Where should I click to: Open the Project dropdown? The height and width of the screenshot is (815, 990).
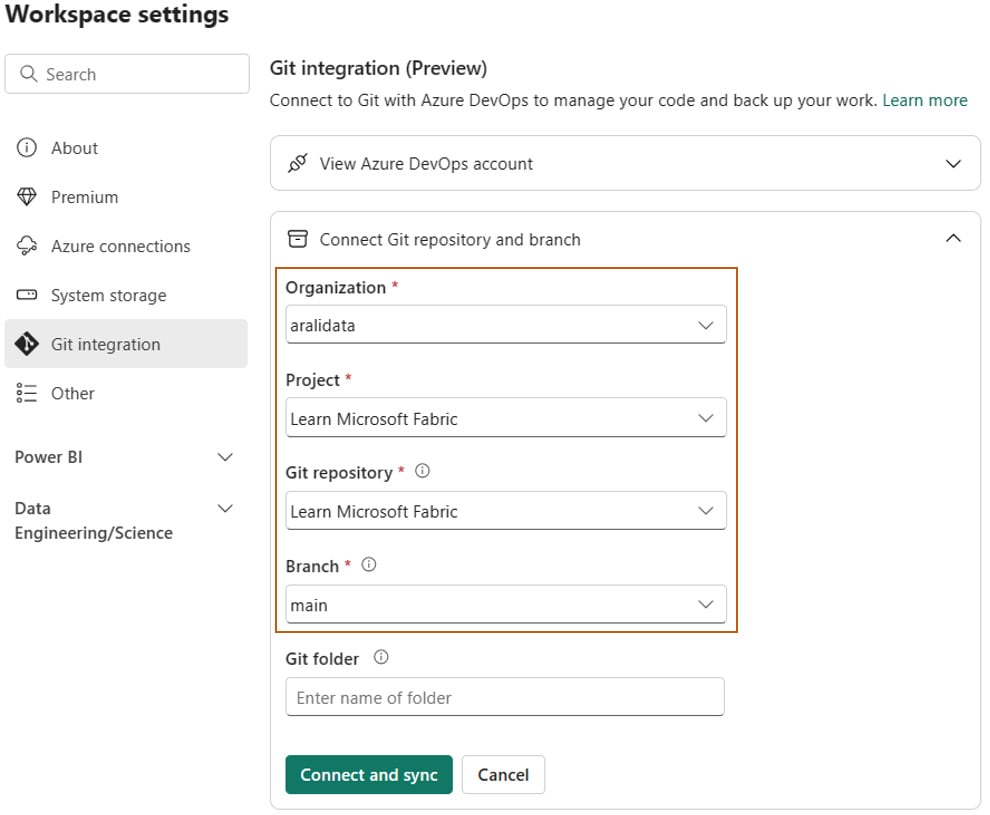click(x=506, y=417)
